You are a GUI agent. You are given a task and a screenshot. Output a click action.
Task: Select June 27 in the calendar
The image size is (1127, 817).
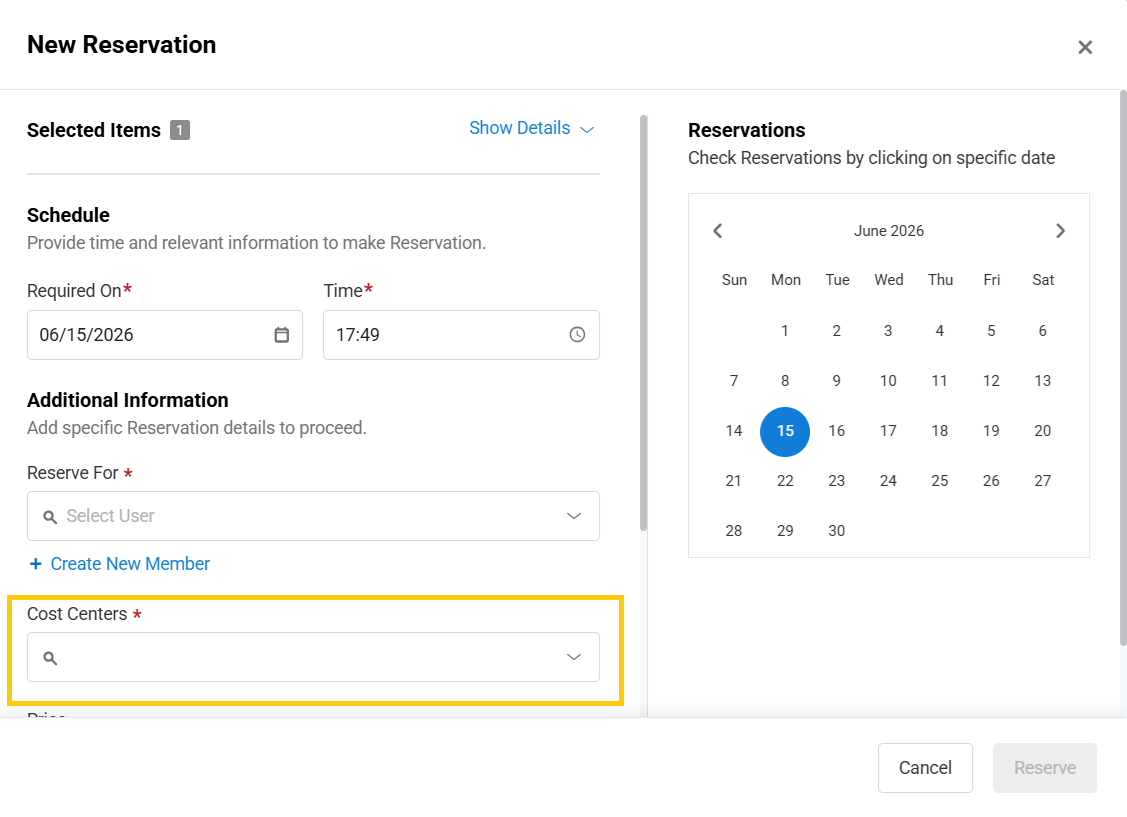[x=1043, y=481]
